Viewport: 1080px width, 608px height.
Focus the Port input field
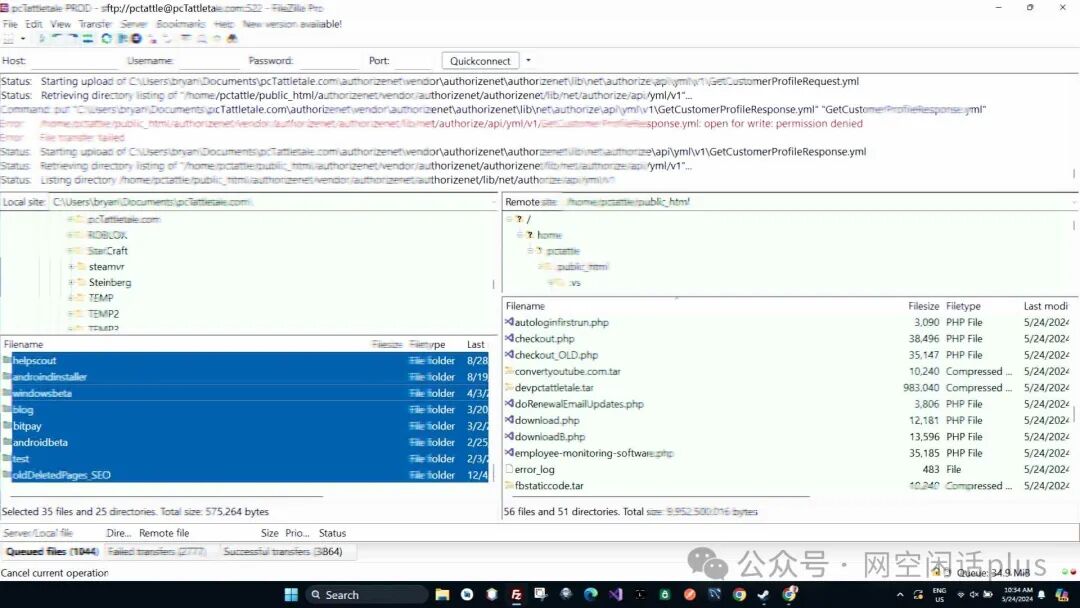[x=412, y=61]
